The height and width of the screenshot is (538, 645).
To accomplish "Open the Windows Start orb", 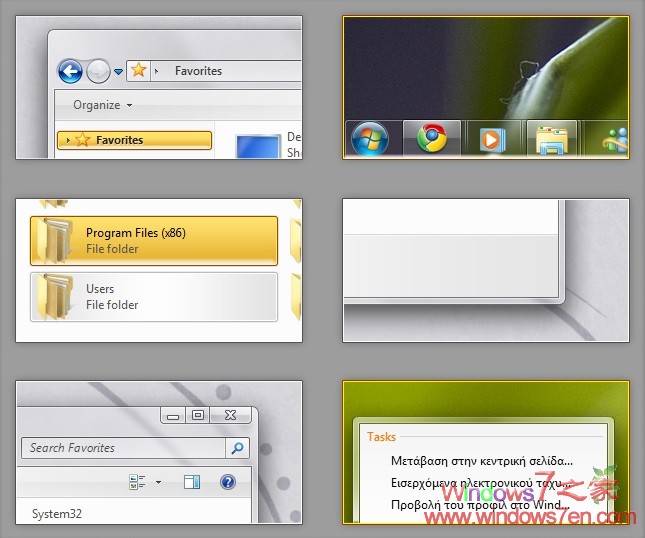I will pyautogui.click(x=369, y=139).
